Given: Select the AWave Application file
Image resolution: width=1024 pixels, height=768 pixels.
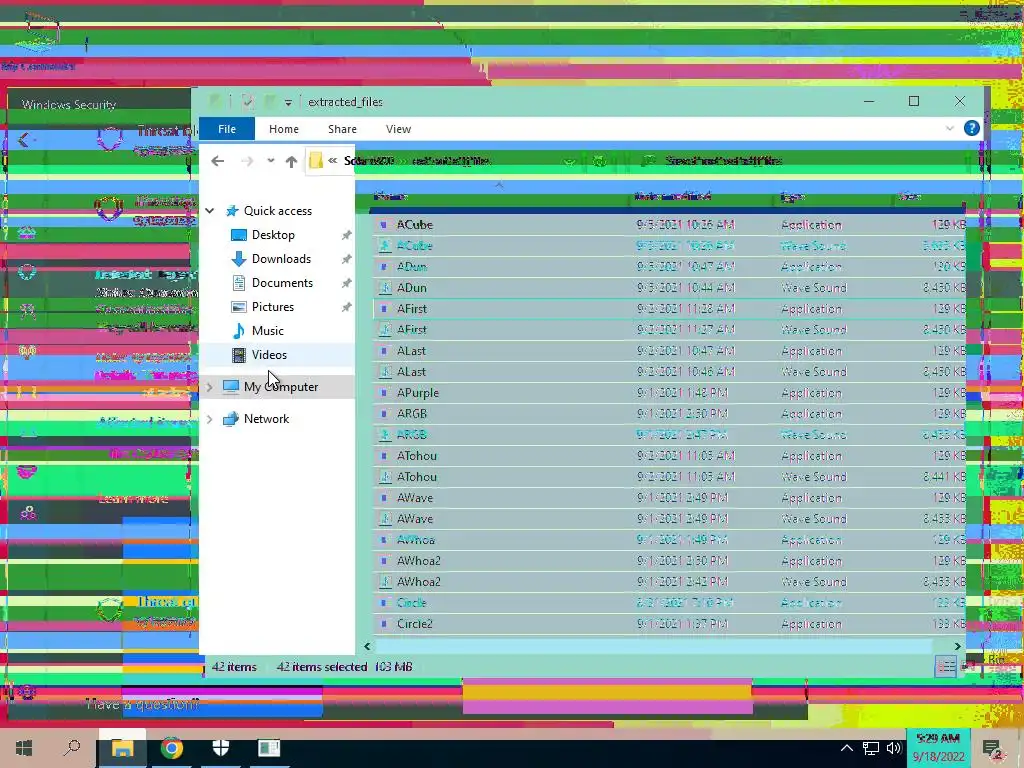Looking at the screenshot, I should tap(669, 498).
